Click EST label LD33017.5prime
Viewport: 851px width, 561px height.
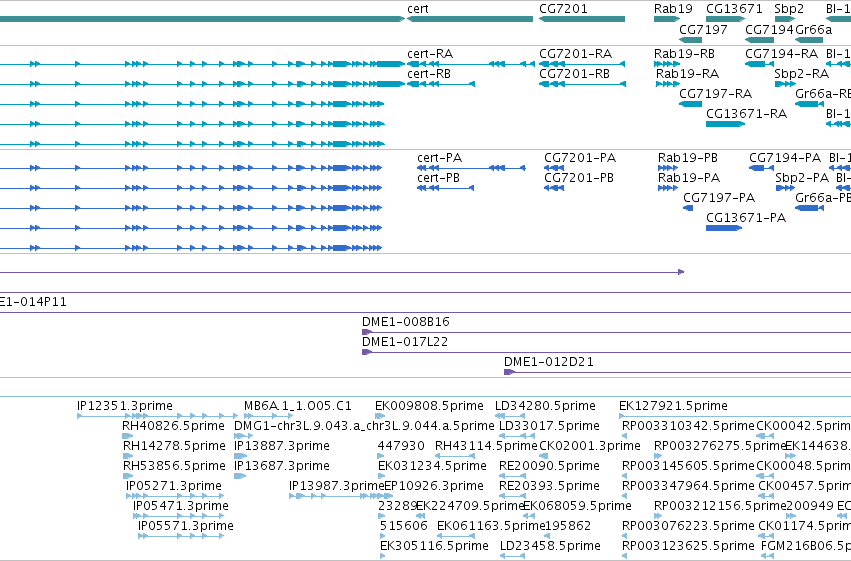pos(549,426)
